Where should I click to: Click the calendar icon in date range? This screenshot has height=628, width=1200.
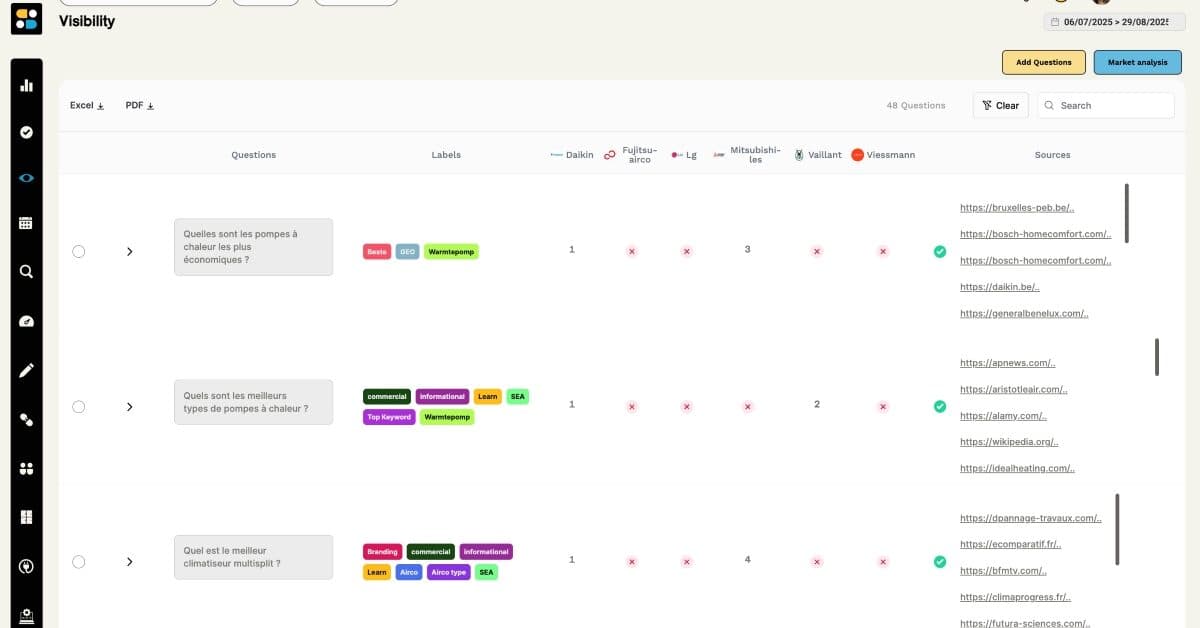point(1055,22)
